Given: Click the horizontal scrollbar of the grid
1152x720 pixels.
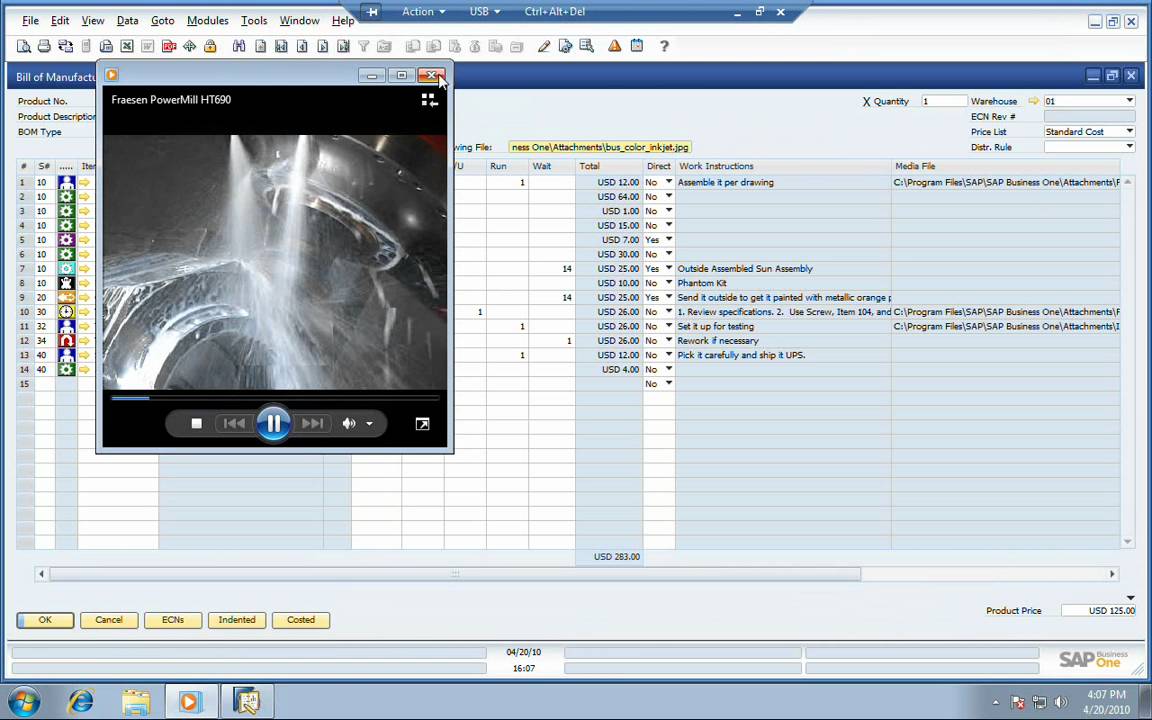Looking at the screenshot, I should pyautogui.click(x=455, y=574).
